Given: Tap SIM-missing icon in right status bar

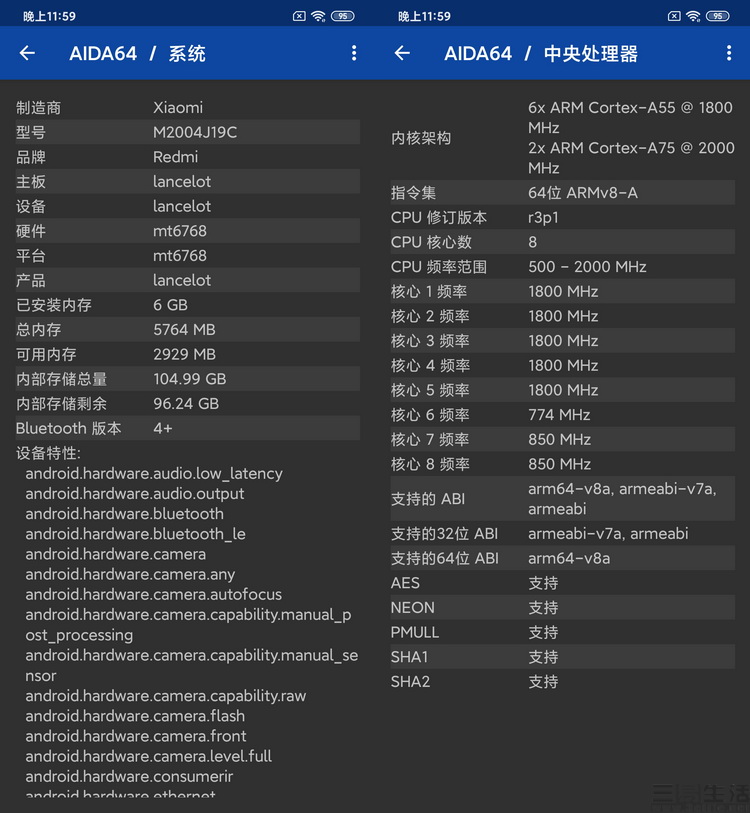Looking at the screenshot, I should pyautogui.click(x=674, y=16).
